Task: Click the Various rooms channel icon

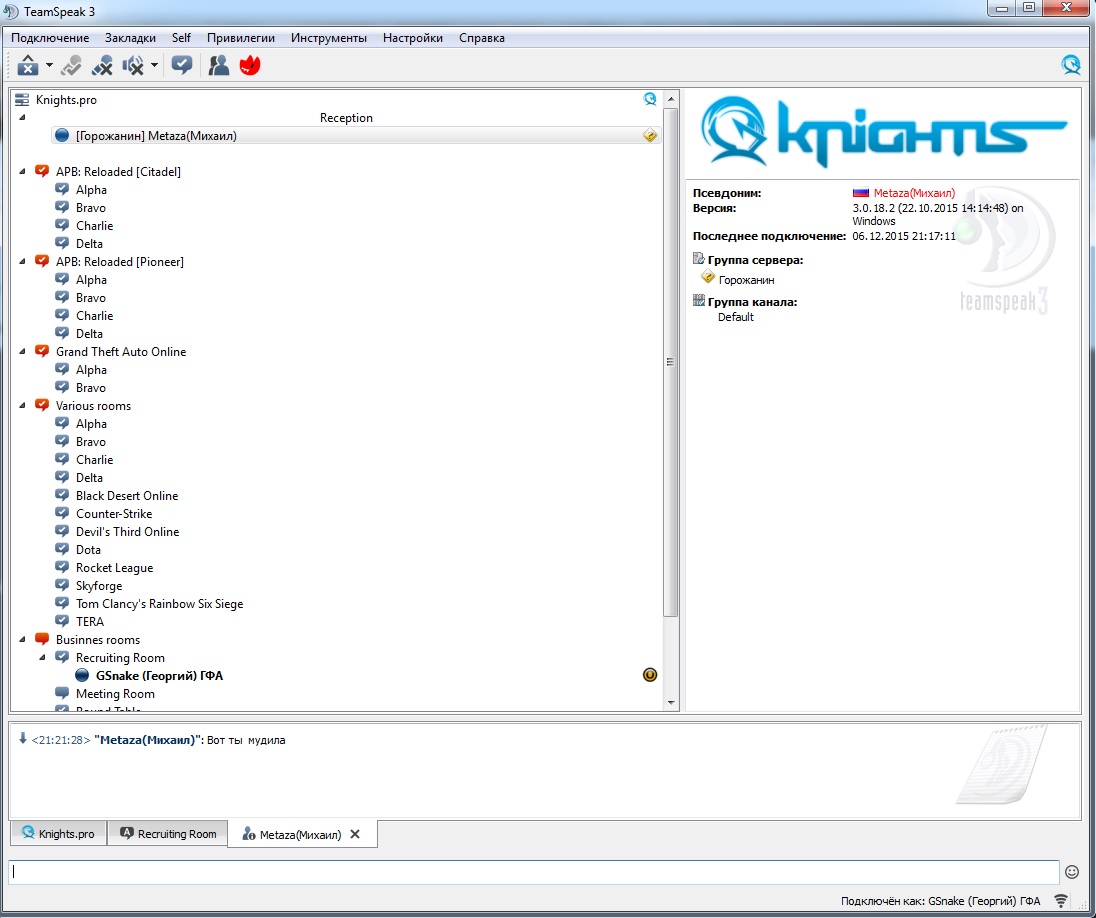Action: click(x=42, y=406)
